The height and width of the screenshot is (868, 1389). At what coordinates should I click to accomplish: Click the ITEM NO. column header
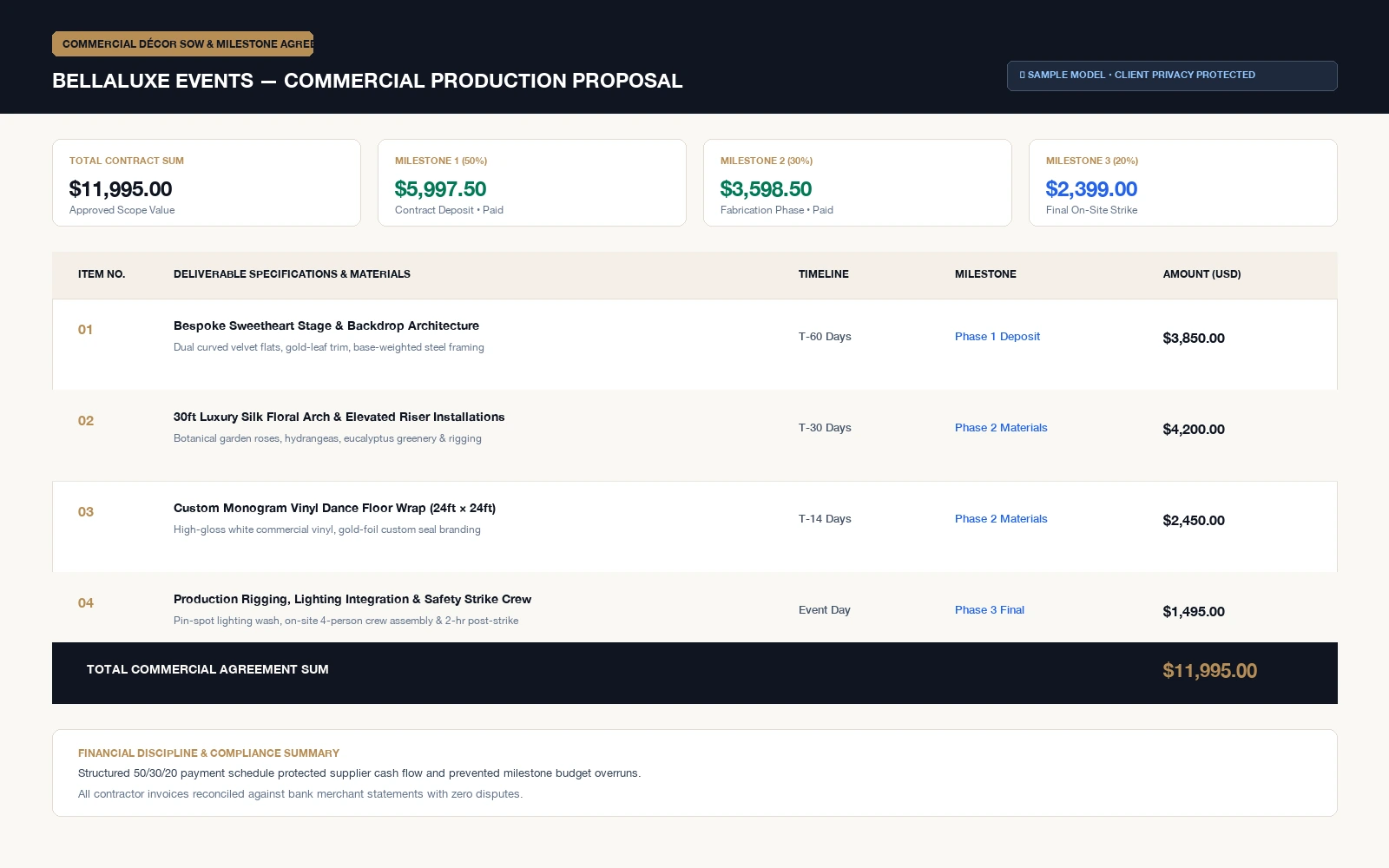click(102, 274)
